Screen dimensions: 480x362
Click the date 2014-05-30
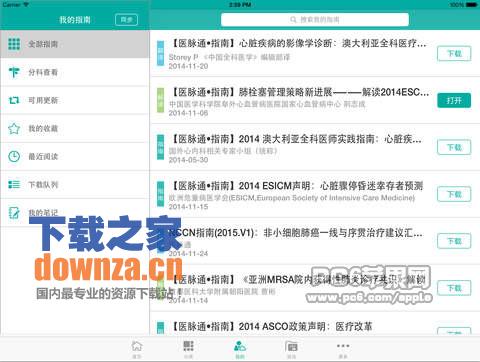point(188,160)
